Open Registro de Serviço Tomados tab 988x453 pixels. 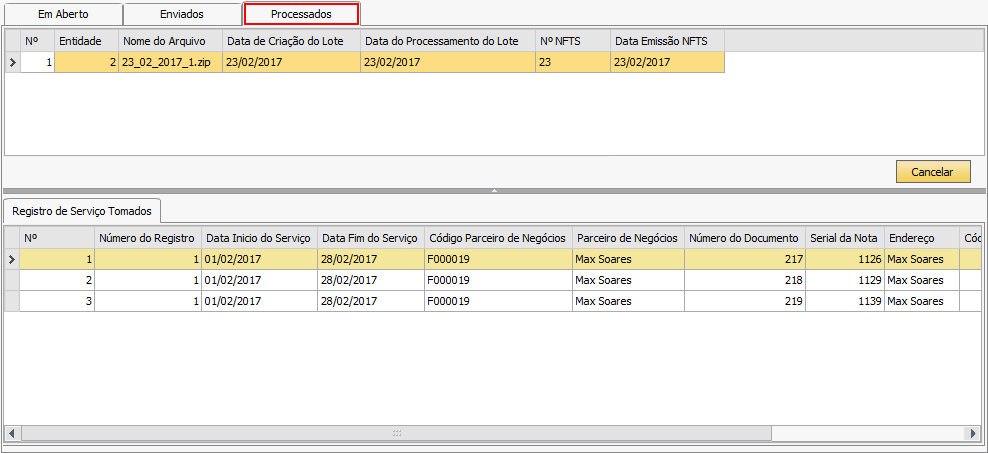point(83,211)
